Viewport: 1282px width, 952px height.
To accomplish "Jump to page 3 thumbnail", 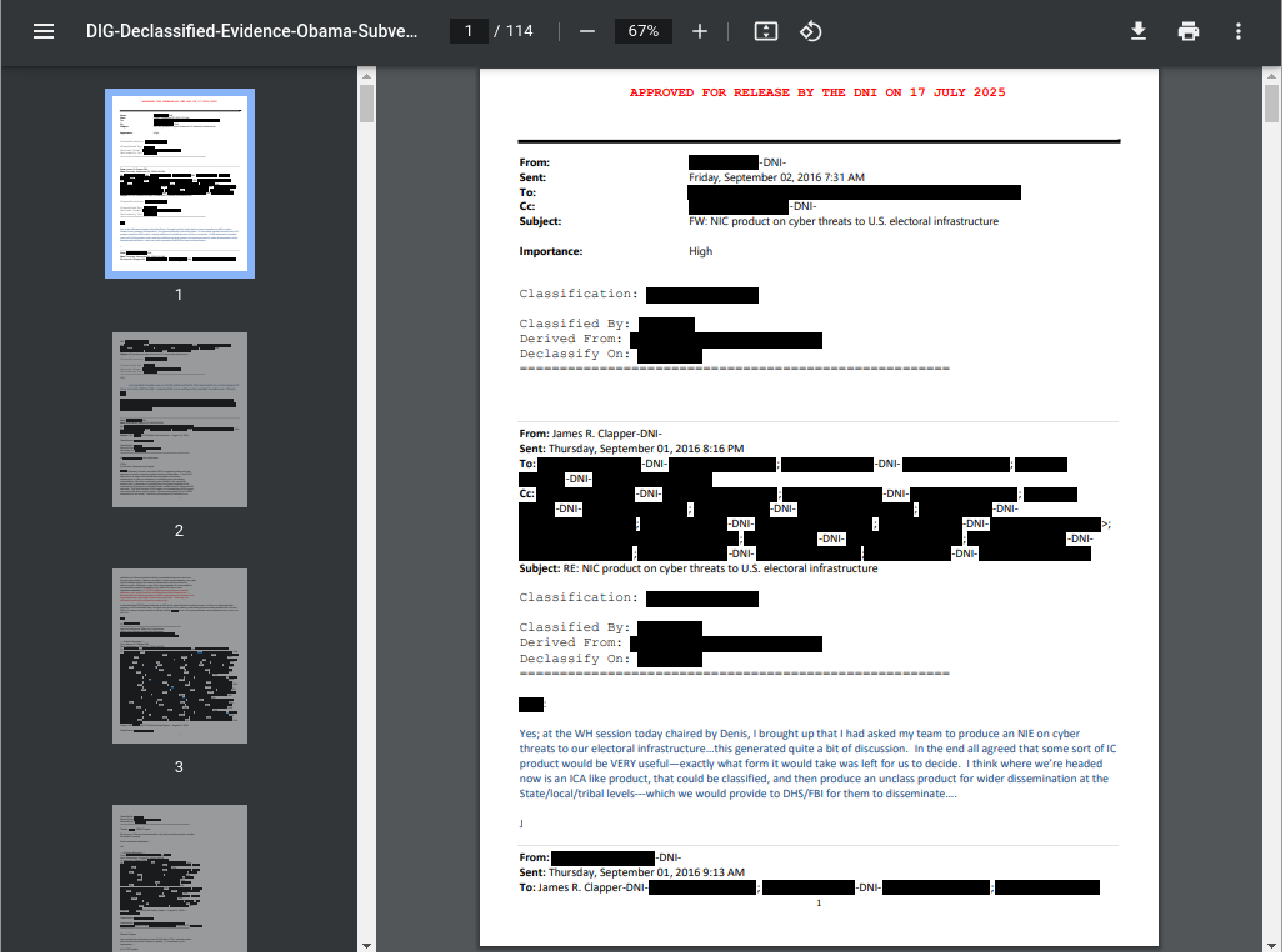I will click(179, 656).
